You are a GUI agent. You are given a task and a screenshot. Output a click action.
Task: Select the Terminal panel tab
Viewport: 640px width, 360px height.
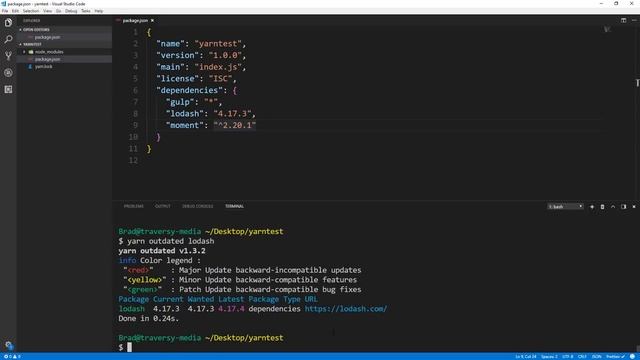[x=234, y=207]
